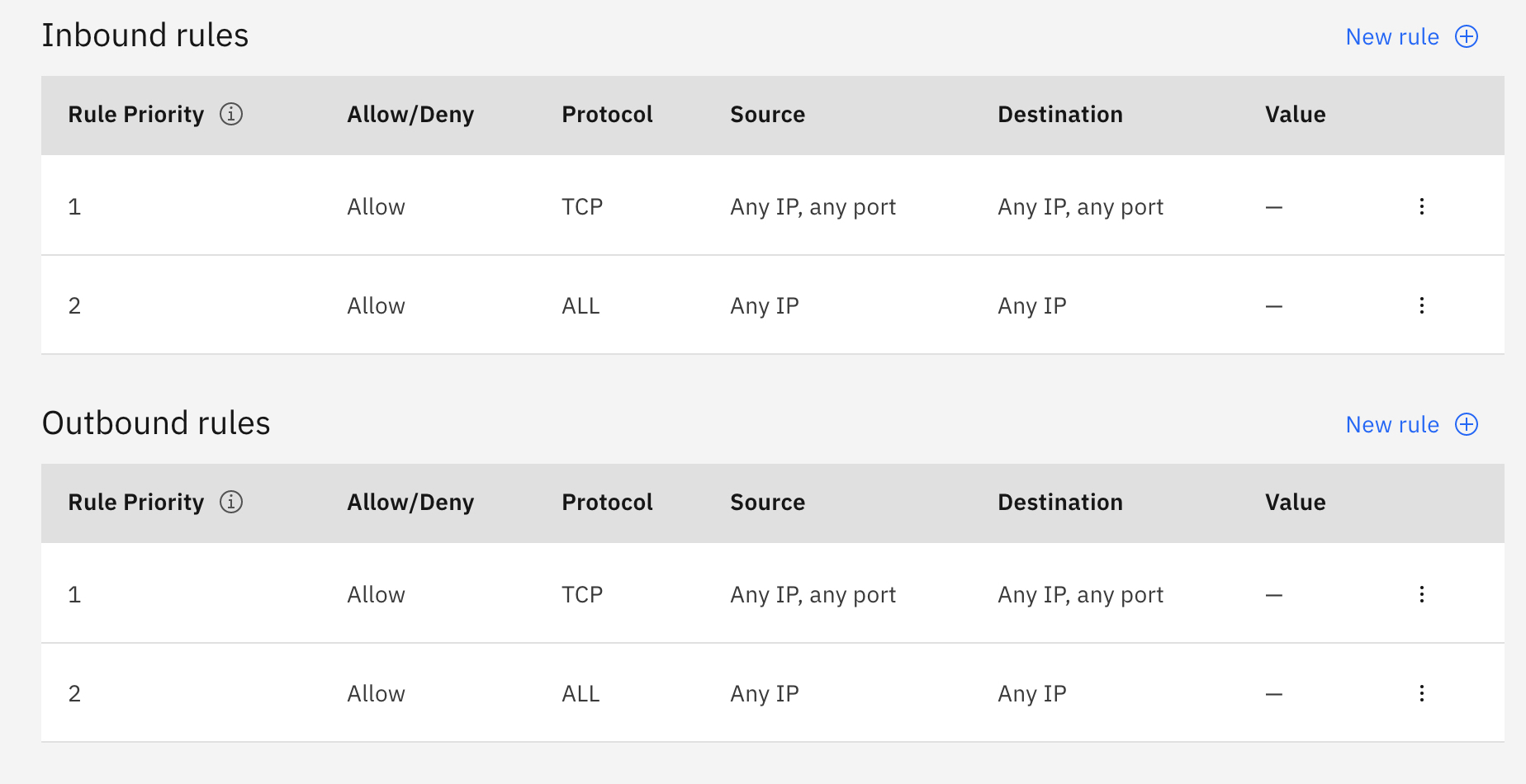Screen dimensions: 1526x784
Task: Click the inbound Source column header
Action: [x=767, y=115]
